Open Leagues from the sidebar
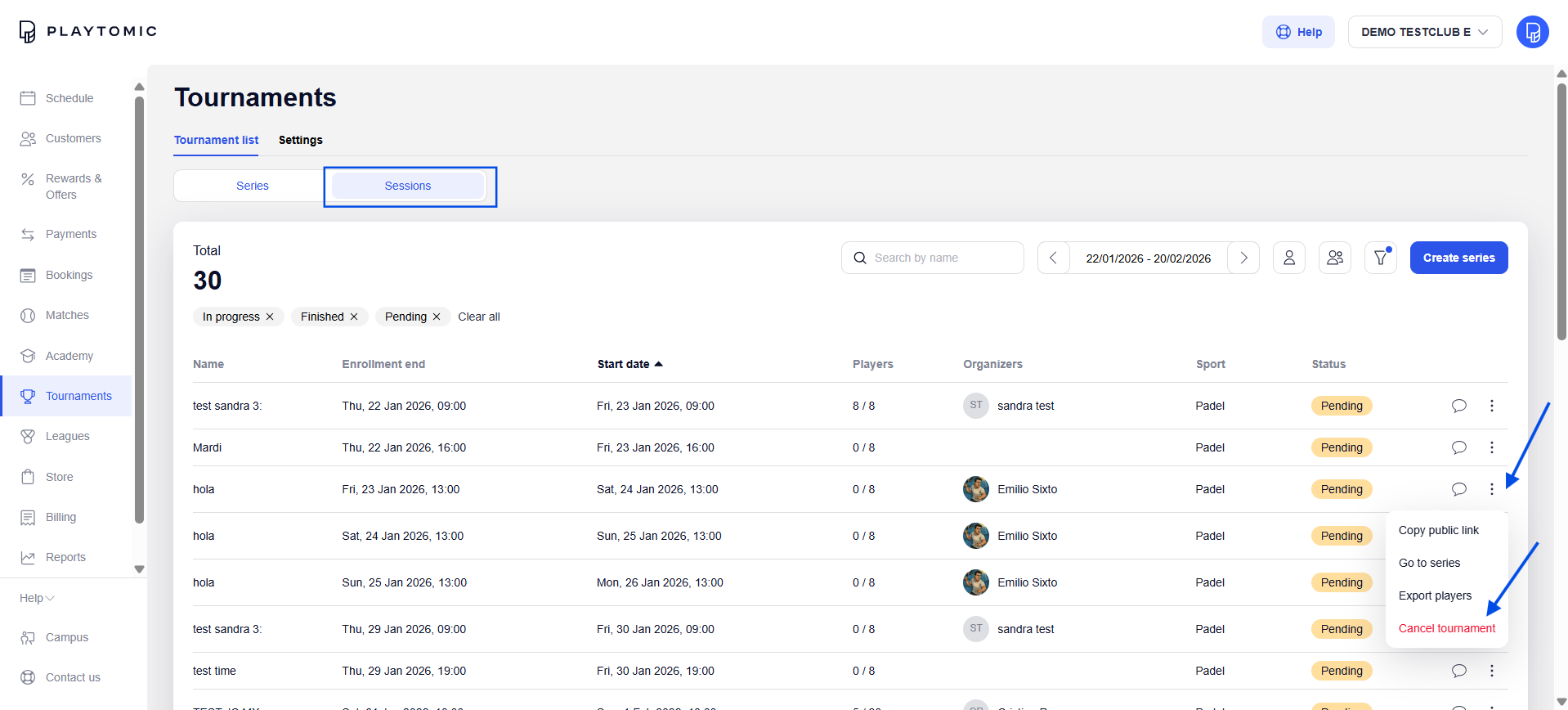The image size is (1568, 710). click(67, 436)
